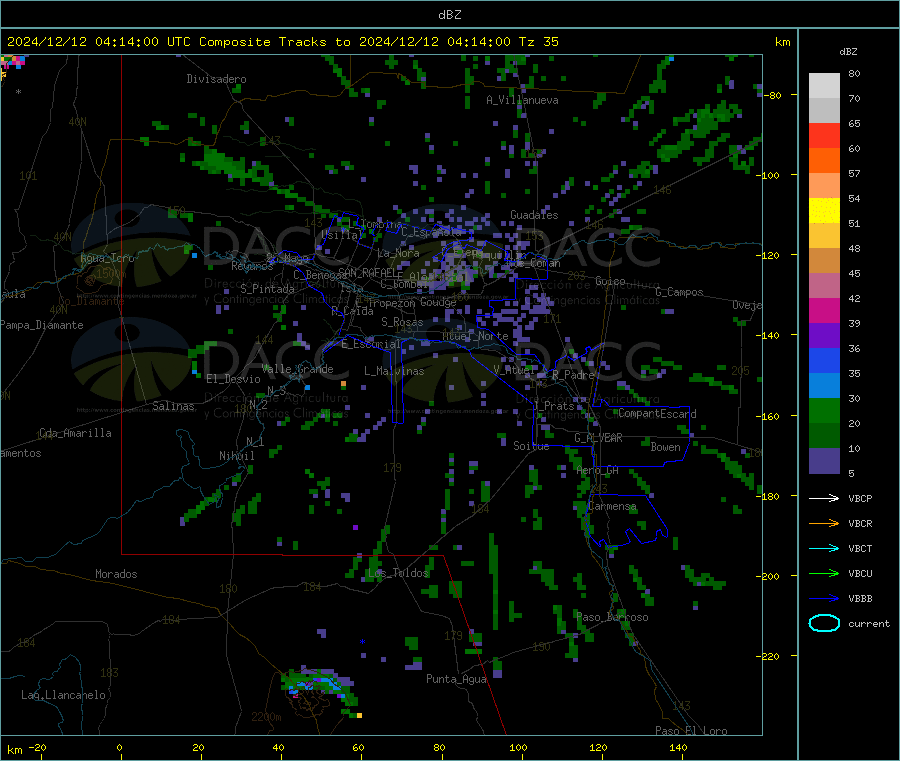
Task: Select the 35 dBZ blue color swatch
Action: coord(824,386)
